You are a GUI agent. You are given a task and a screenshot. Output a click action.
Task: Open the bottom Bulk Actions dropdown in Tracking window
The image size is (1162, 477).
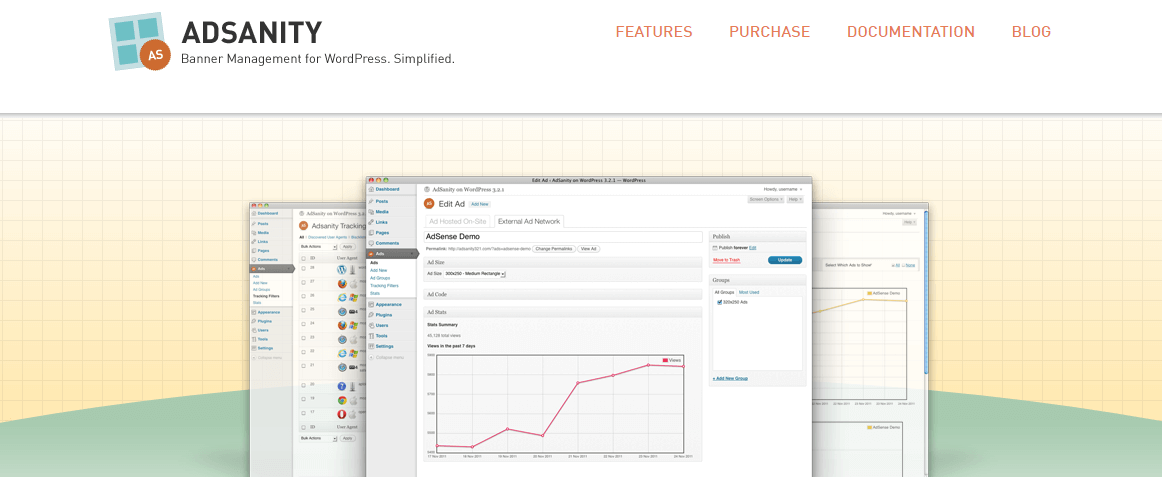tap(318, 438)
